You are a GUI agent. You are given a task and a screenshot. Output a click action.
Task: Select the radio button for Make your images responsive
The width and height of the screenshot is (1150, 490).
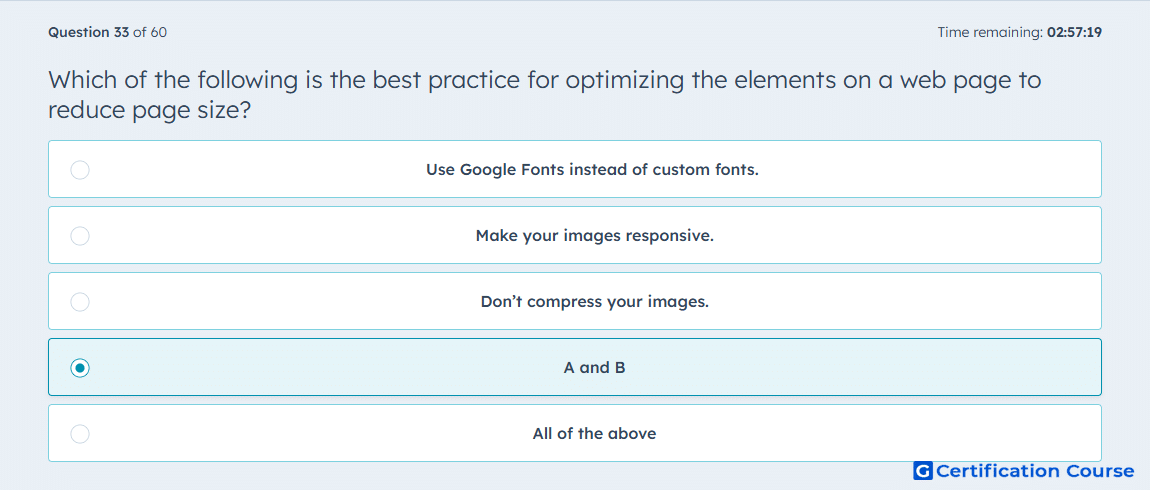click(x=80, y=235)
